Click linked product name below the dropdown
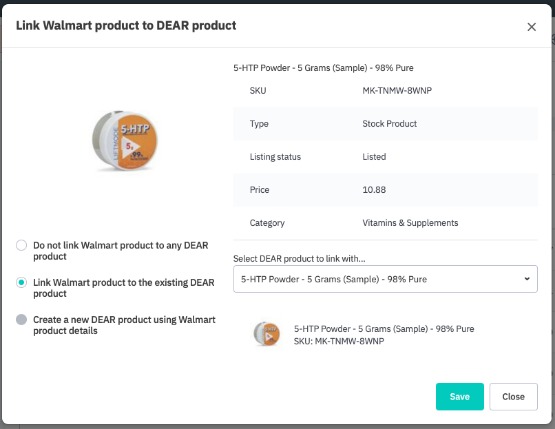This screenshot has height=429, width=555. point(384,329)
